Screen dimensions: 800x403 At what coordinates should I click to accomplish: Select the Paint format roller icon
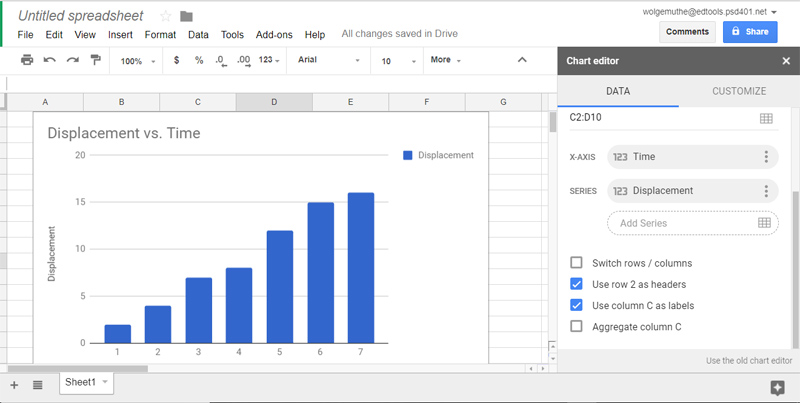click(x=96, y=60)
